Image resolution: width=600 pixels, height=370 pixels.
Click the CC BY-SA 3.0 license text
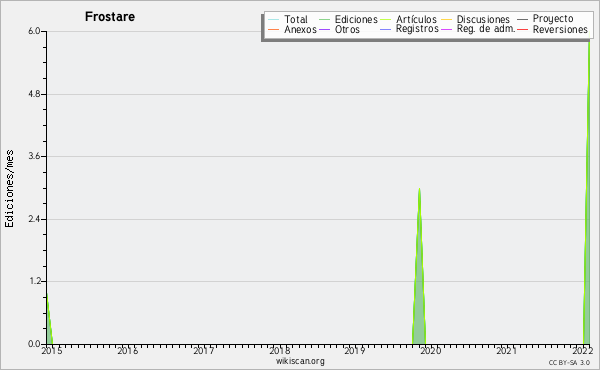point(569,362)
